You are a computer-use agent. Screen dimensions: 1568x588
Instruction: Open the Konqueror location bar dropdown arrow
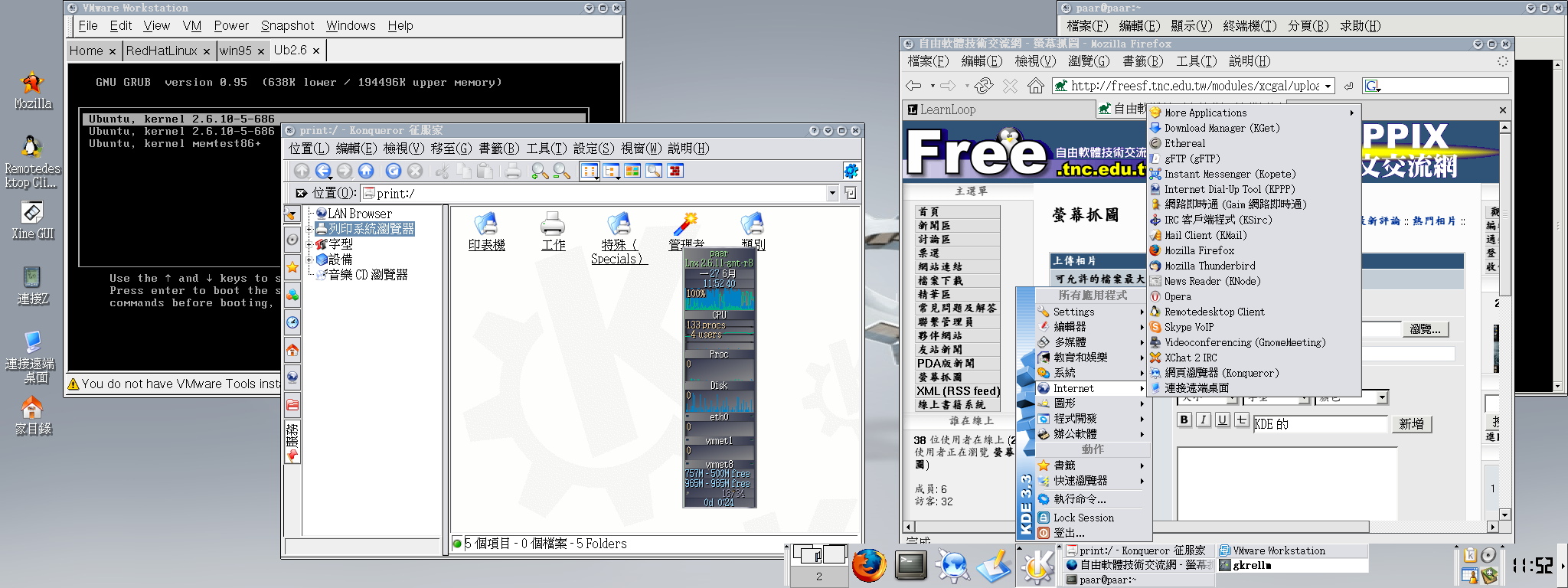[x=832, y=194]
